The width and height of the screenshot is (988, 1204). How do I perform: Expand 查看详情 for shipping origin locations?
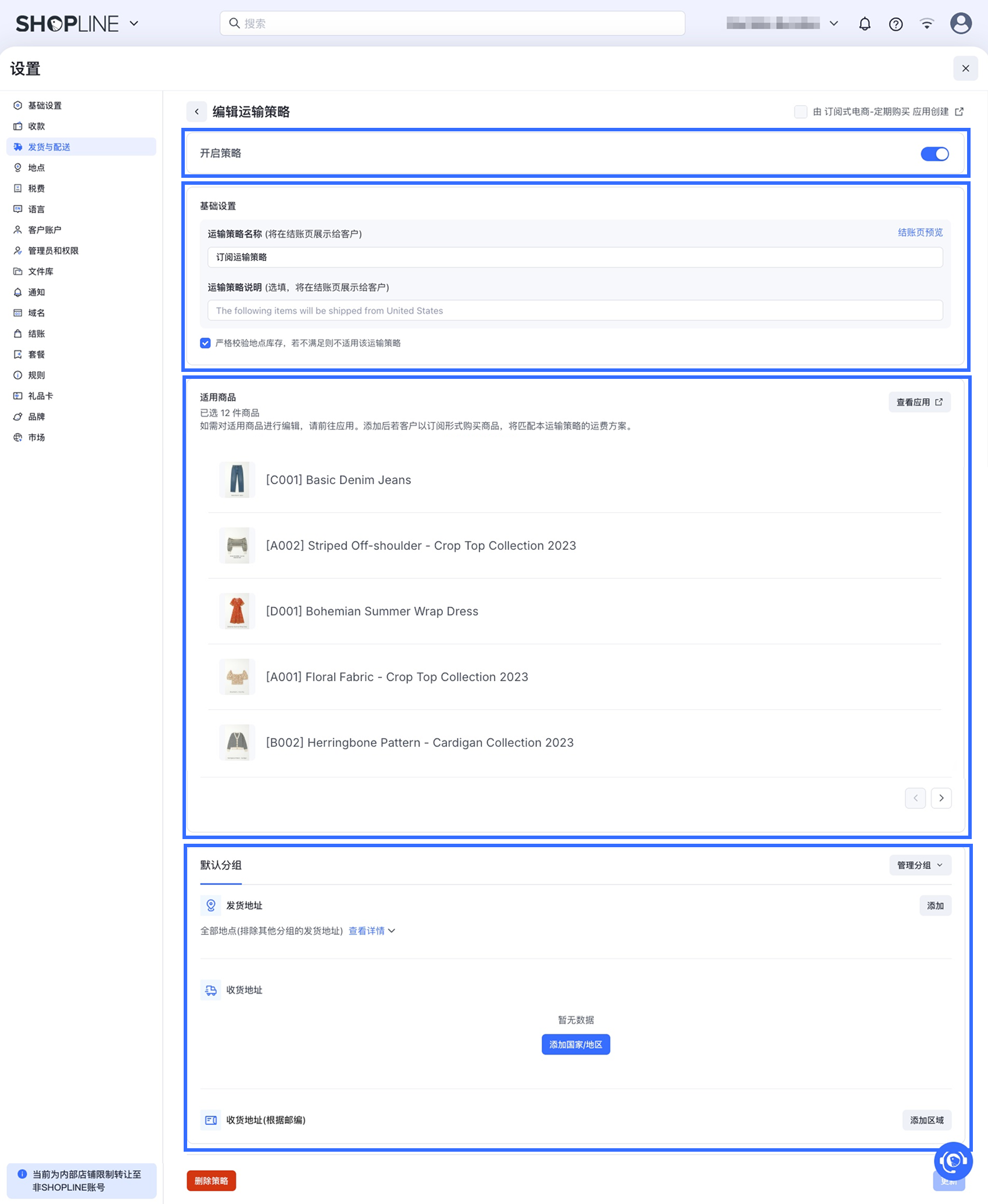(372, 931)
